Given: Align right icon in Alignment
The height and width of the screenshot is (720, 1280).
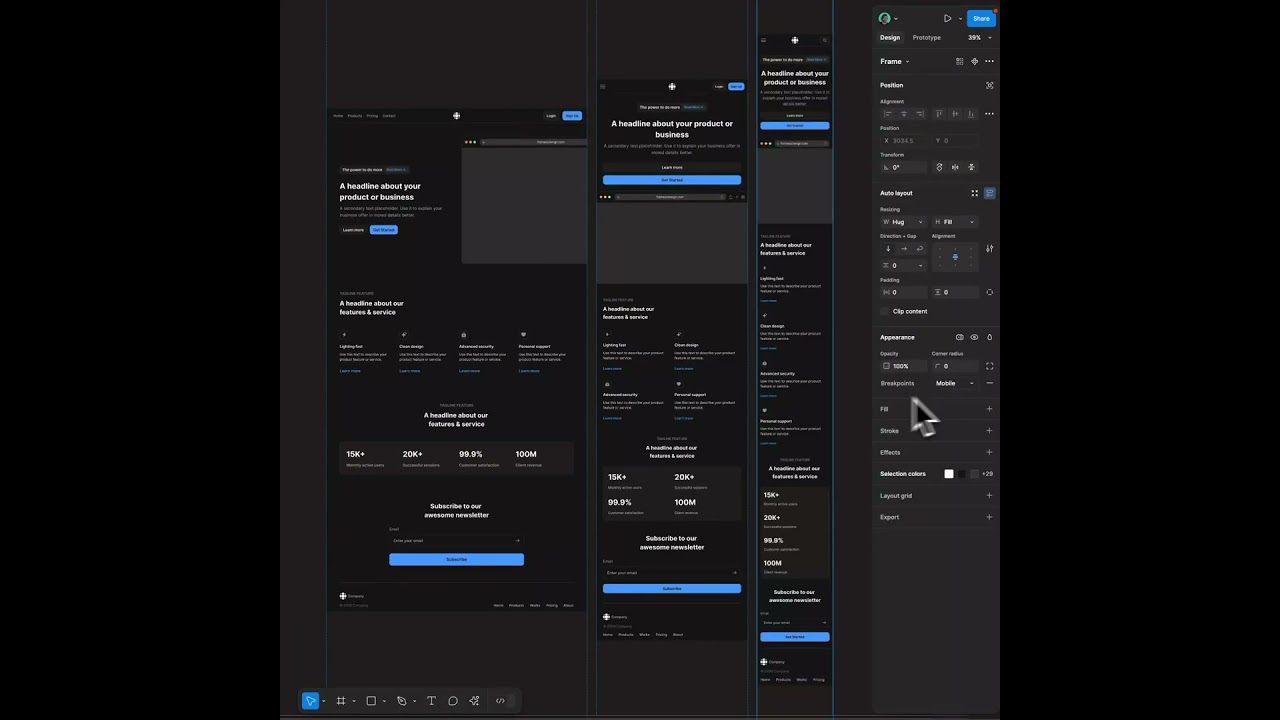Looking at the screenshot, I should pos(920,114).
